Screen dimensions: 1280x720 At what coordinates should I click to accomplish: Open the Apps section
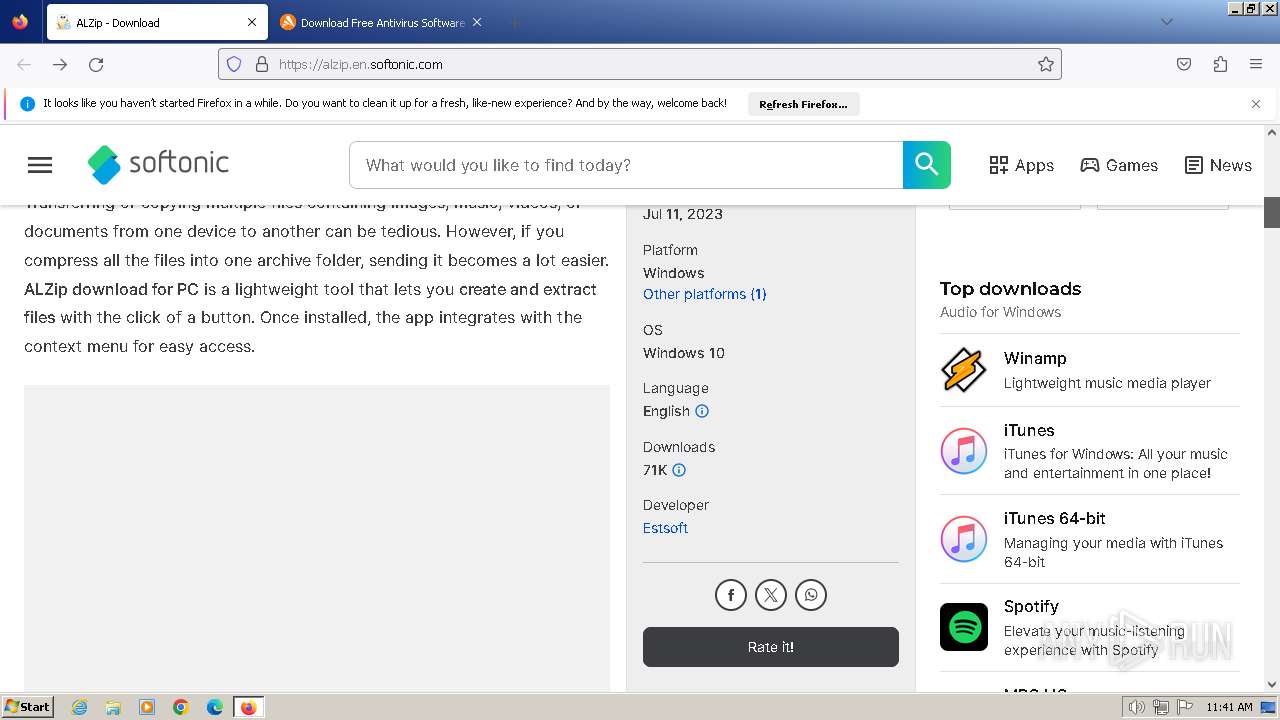[1021, 165]
